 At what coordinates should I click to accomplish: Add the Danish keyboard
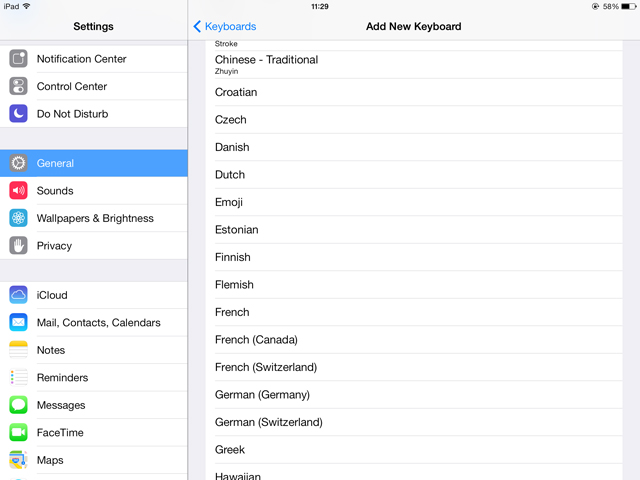[x=414, y=147]
